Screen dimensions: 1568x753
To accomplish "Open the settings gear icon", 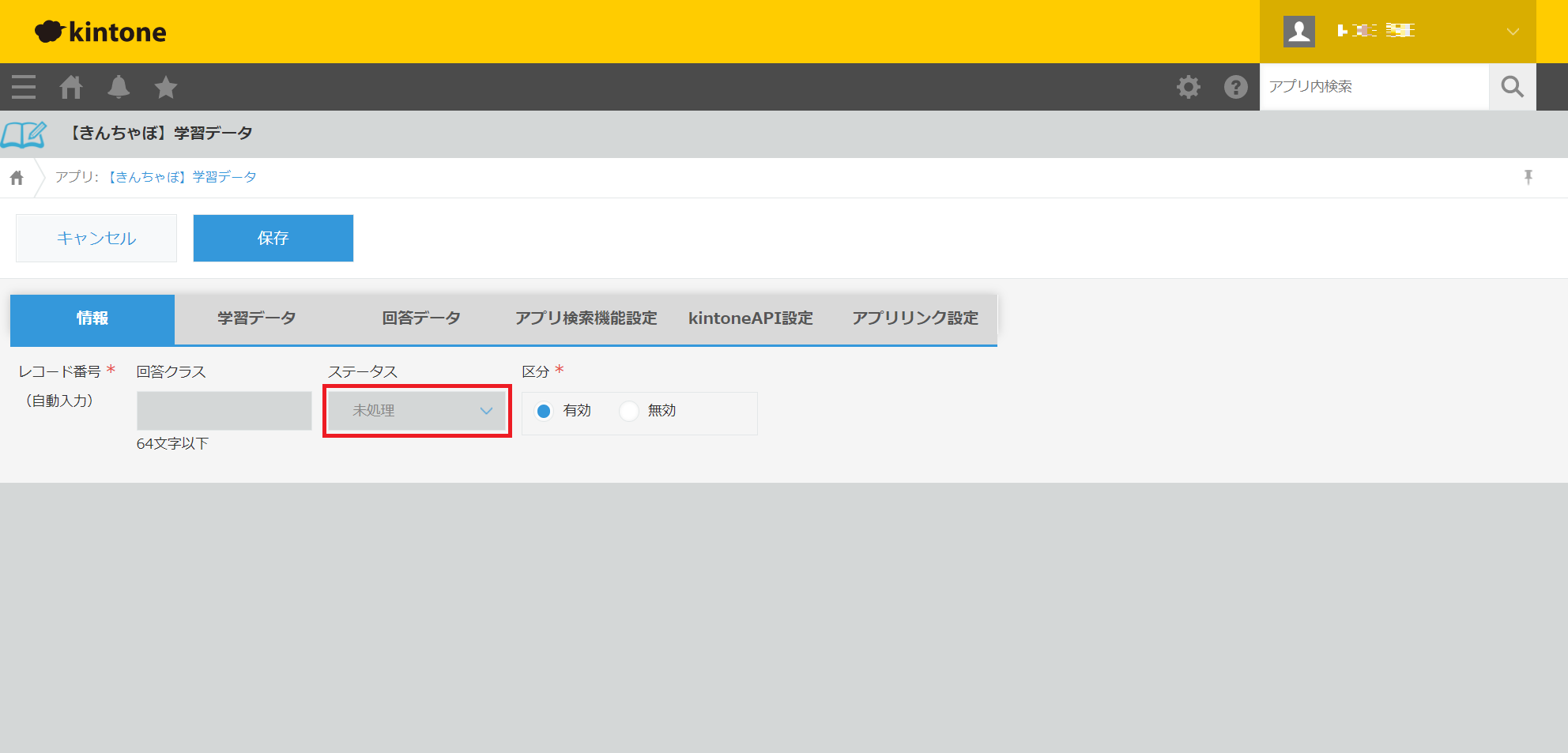I will tap(1188, 87).
